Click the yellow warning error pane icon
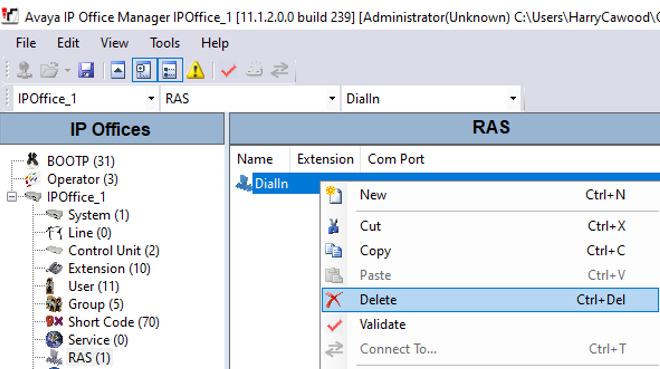Screen dimensions: 660x369 click(195, 70)
